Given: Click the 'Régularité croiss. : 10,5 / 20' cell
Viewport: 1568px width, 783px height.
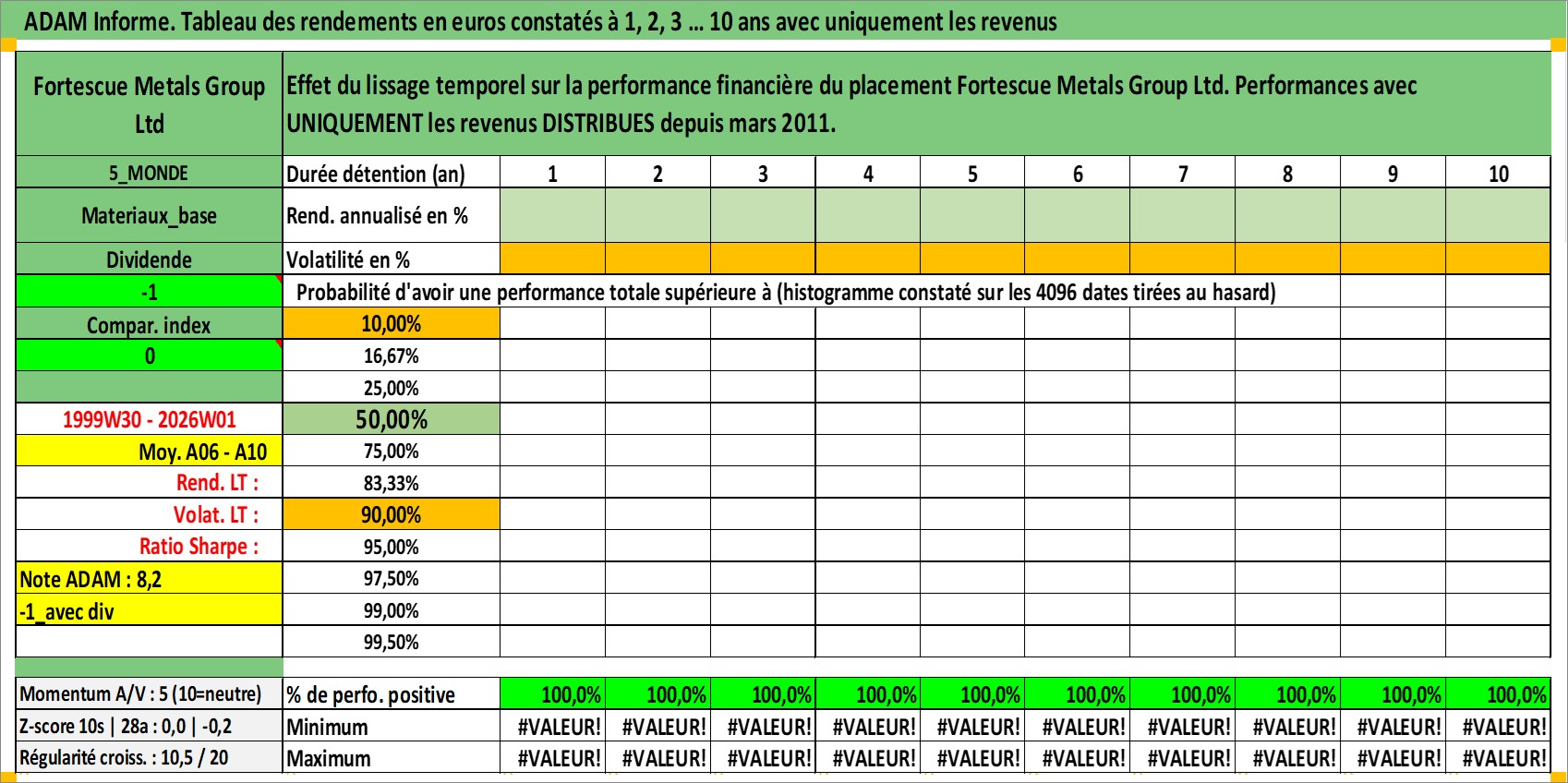Looking at the screenshot, I should coord(150,757).
